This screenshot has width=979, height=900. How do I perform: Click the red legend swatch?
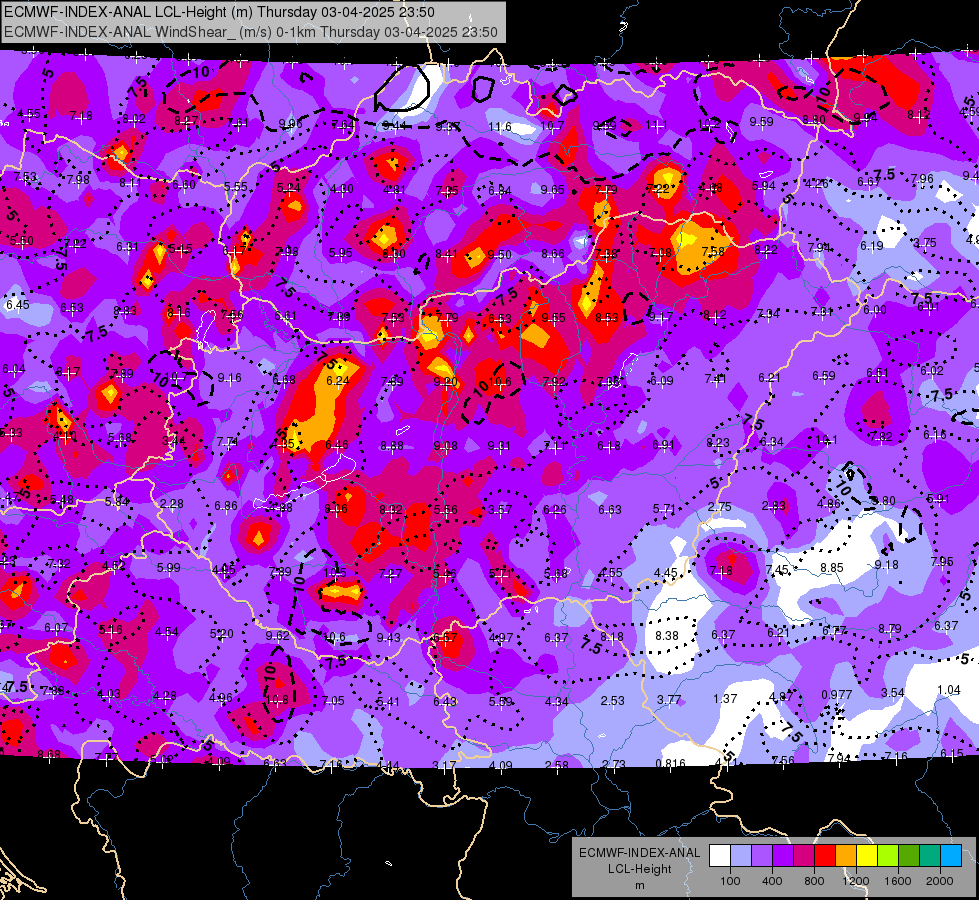[x=825, y=855]
